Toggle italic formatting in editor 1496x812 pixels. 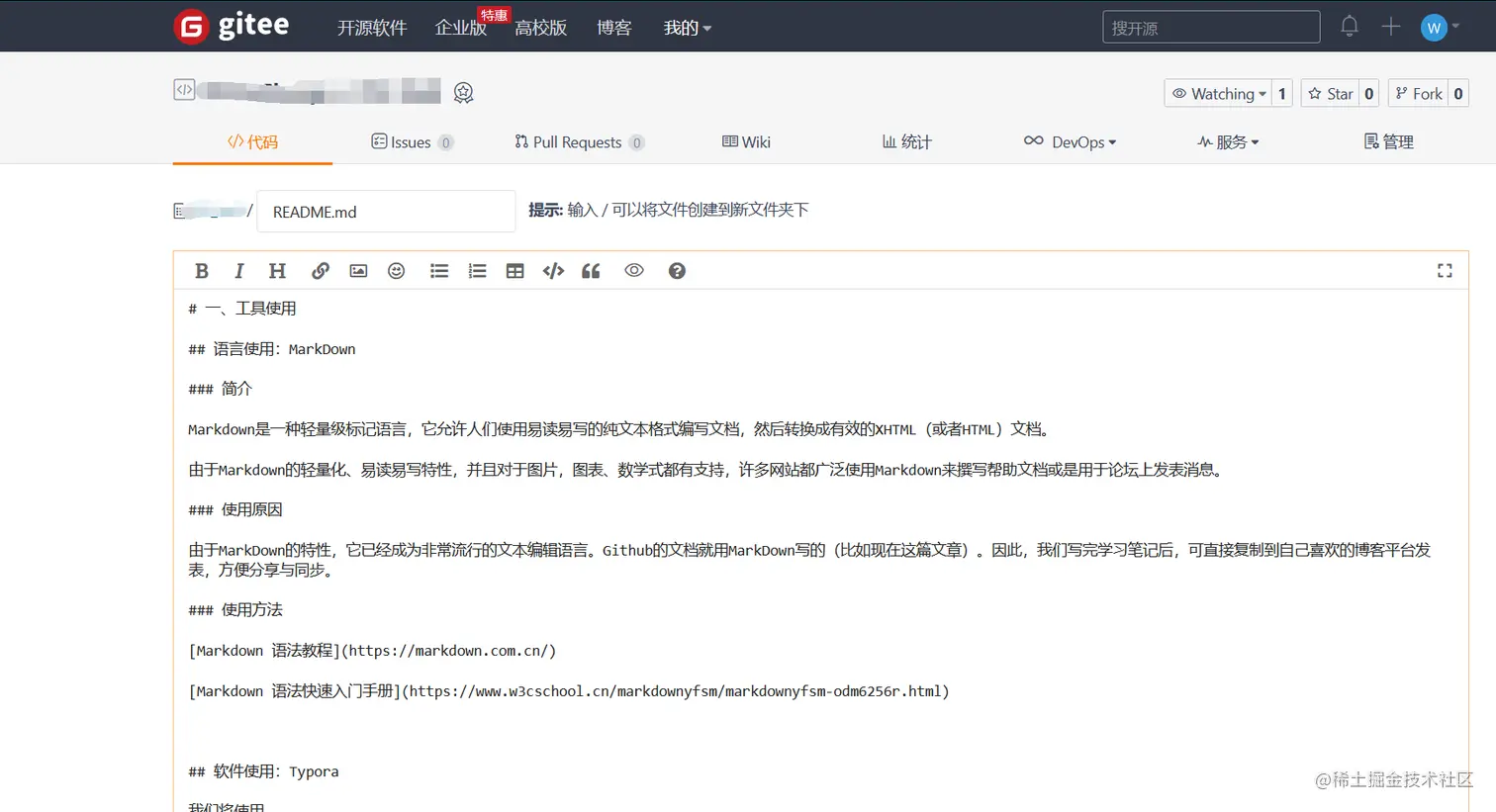click(239, 271)
